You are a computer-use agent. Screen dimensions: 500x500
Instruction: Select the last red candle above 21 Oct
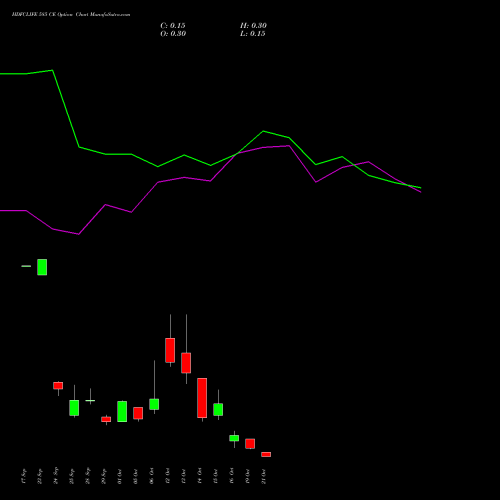point(266,454)
